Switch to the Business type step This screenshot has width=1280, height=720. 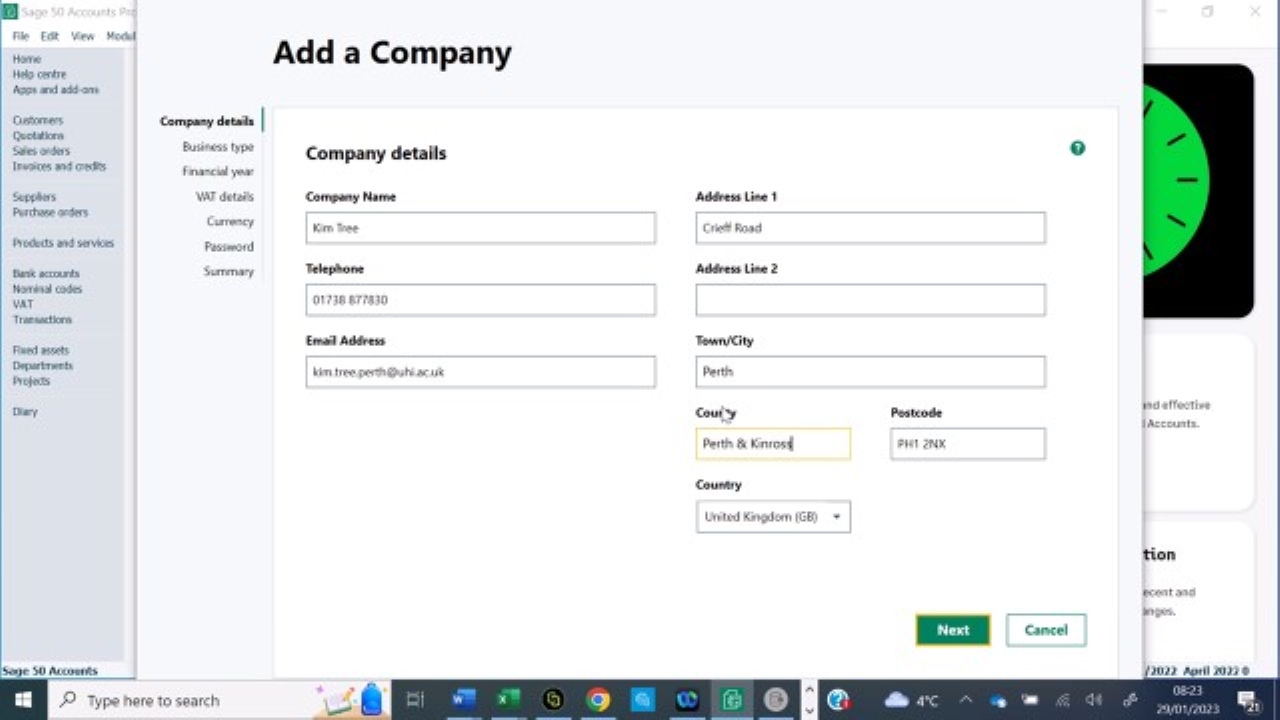tap(218, 146)
